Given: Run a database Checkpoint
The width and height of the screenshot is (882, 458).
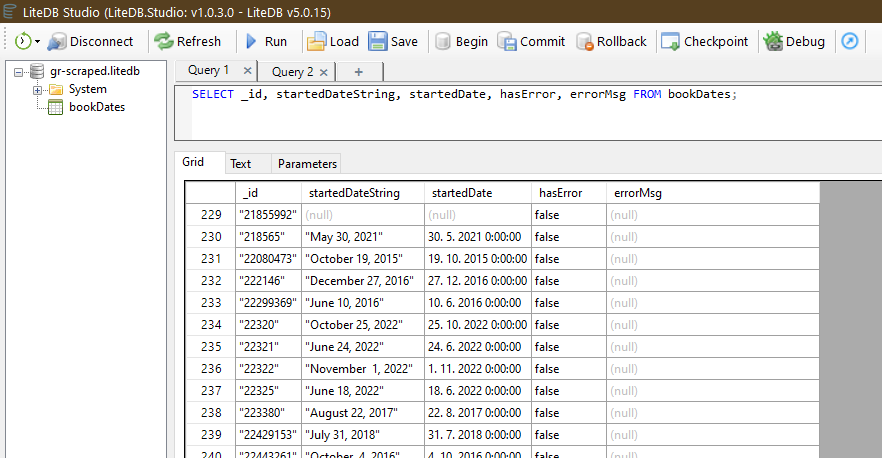Looking at the screenshot, I should click(705, 41).
